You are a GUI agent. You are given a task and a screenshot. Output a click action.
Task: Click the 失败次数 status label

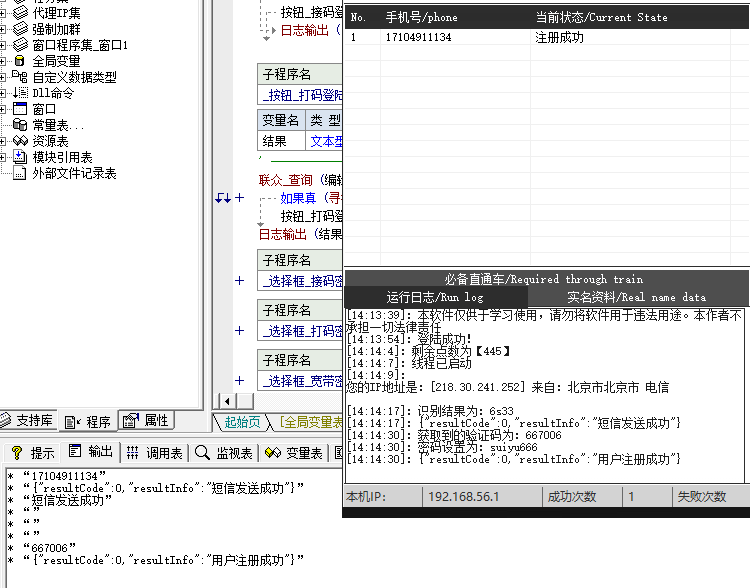[x=702, y=497]
